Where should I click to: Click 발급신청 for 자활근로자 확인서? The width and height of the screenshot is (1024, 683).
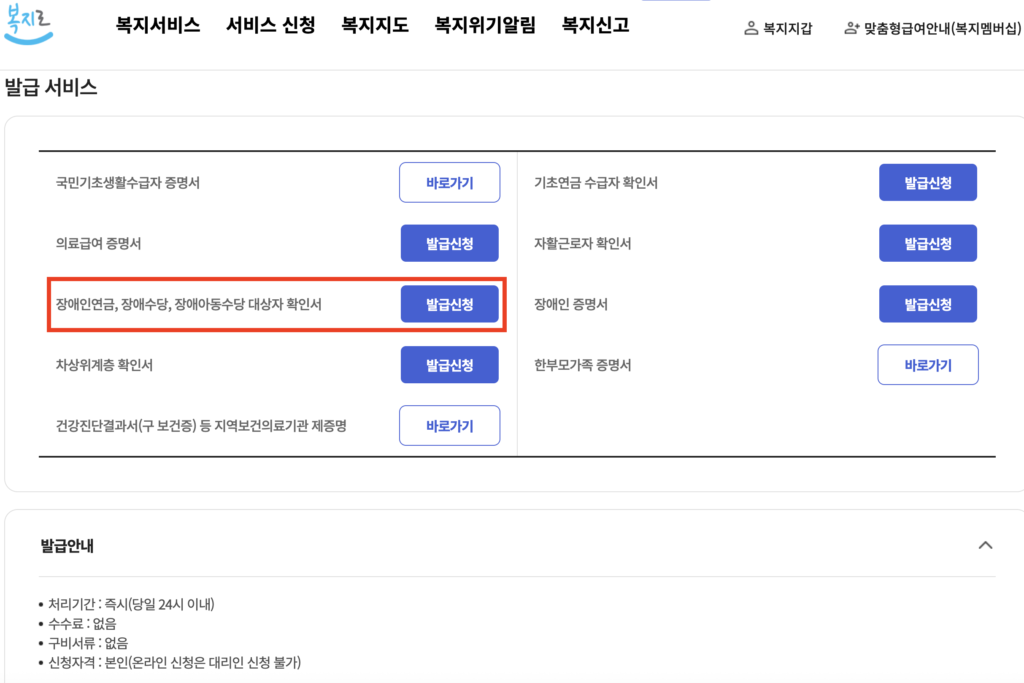click(x=927, y=244)
